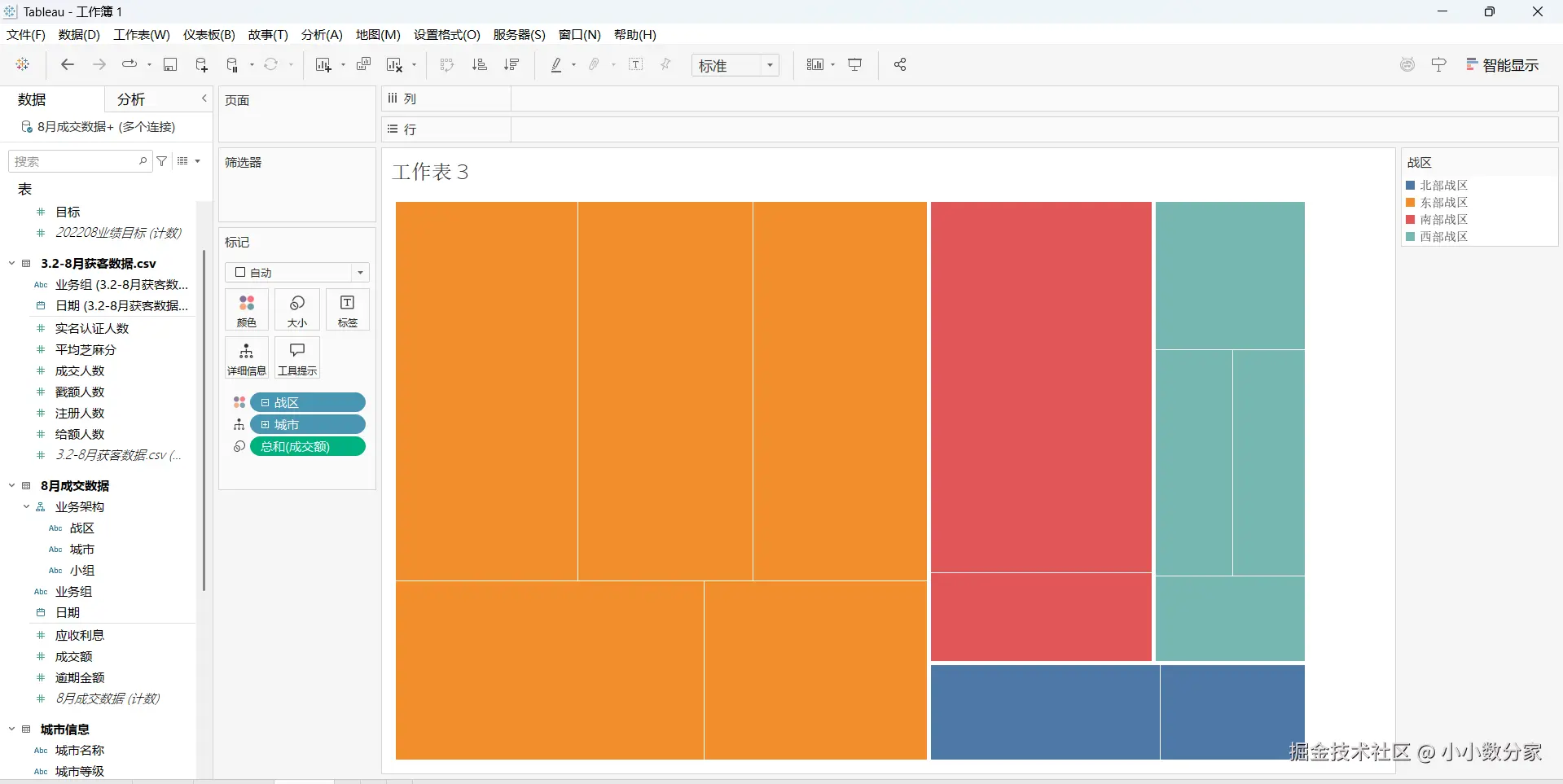Open the 地图(M) menu
Screen dimensions: 1563x784
(x=378, y=35)
